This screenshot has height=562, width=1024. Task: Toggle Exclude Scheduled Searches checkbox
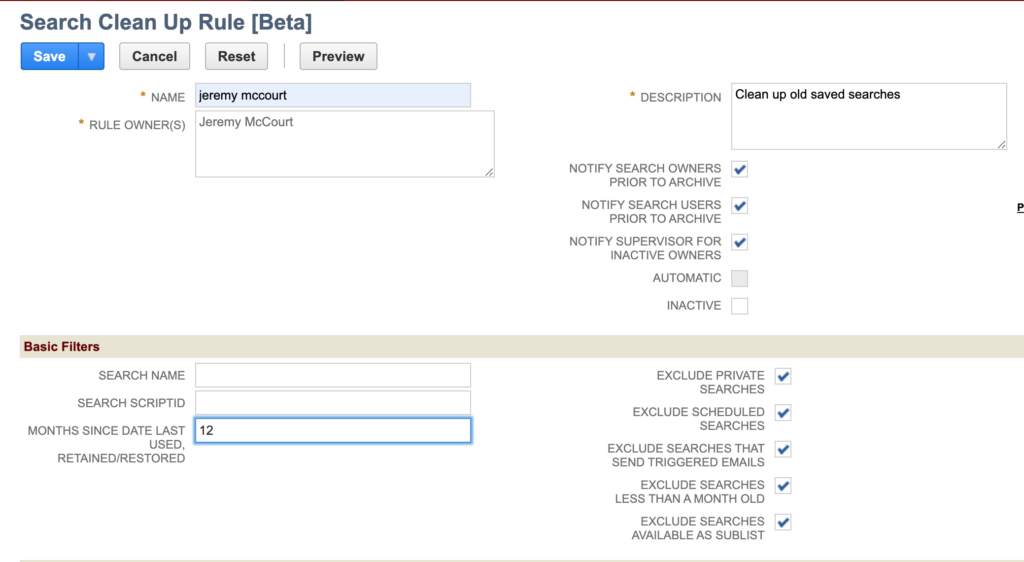tap(783, 413)
